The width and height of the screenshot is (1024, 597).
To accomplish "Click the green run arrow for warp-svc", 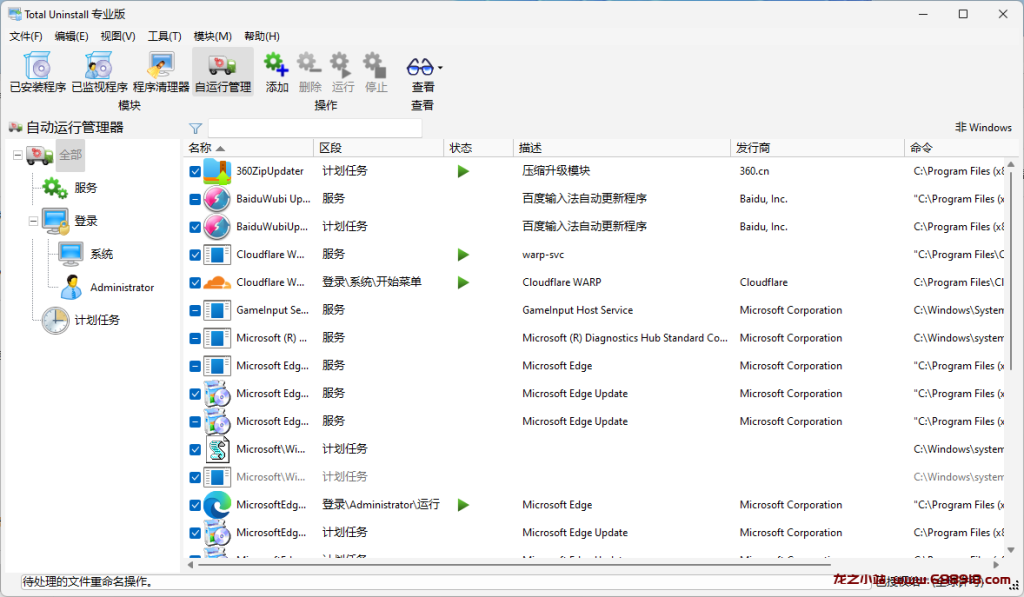I will (463, 255).
